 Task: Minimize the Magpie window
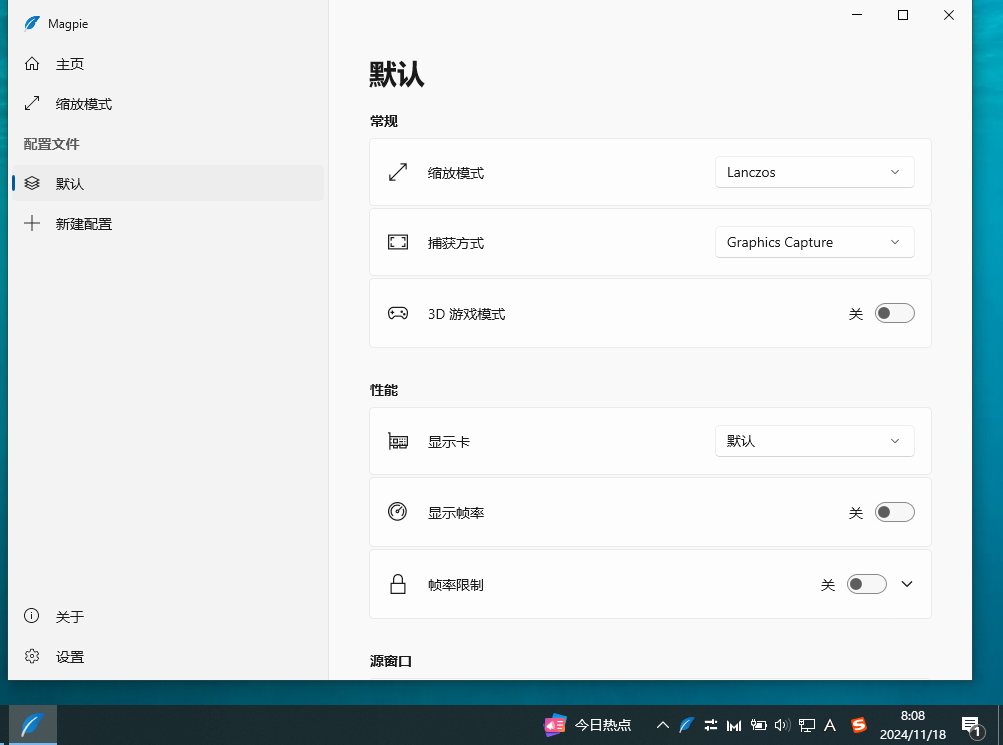point(857,15)
